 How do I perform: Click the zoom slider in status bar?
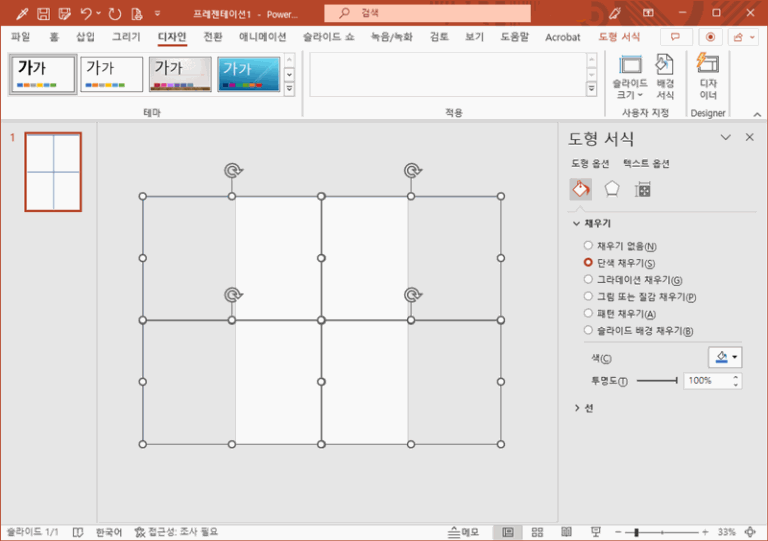pos(661,532)
